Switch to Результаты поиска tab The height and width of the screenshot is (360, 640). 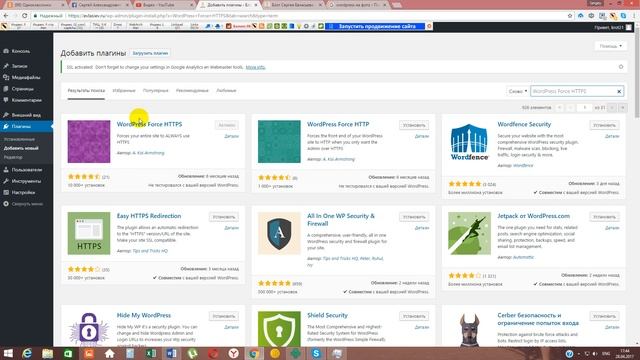click(86, 91)
